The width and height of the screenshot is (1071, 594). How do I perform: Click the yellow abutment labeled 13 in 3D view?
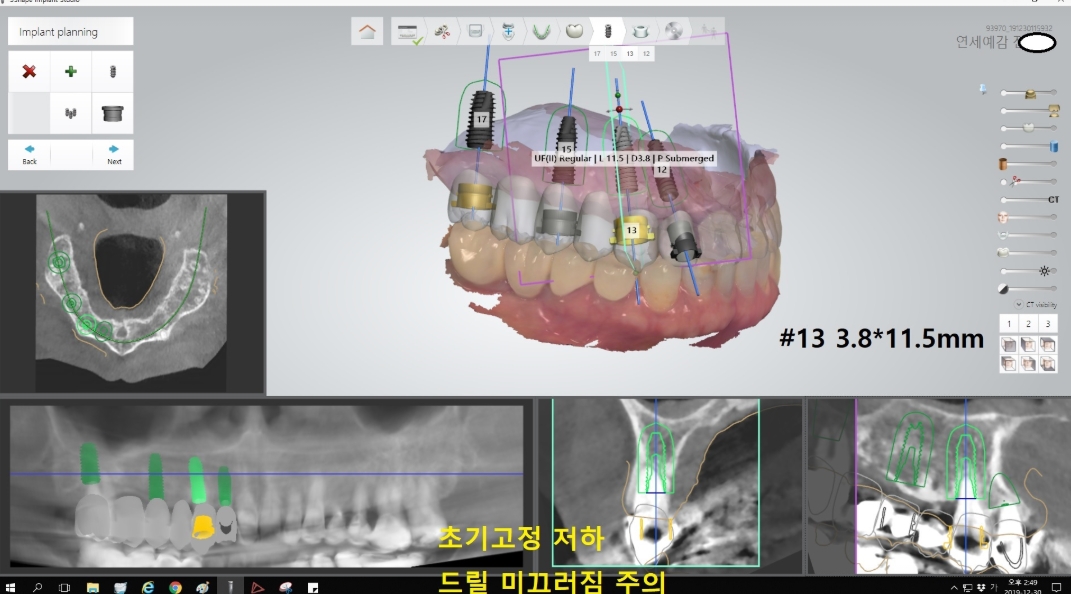click(632, 231)
